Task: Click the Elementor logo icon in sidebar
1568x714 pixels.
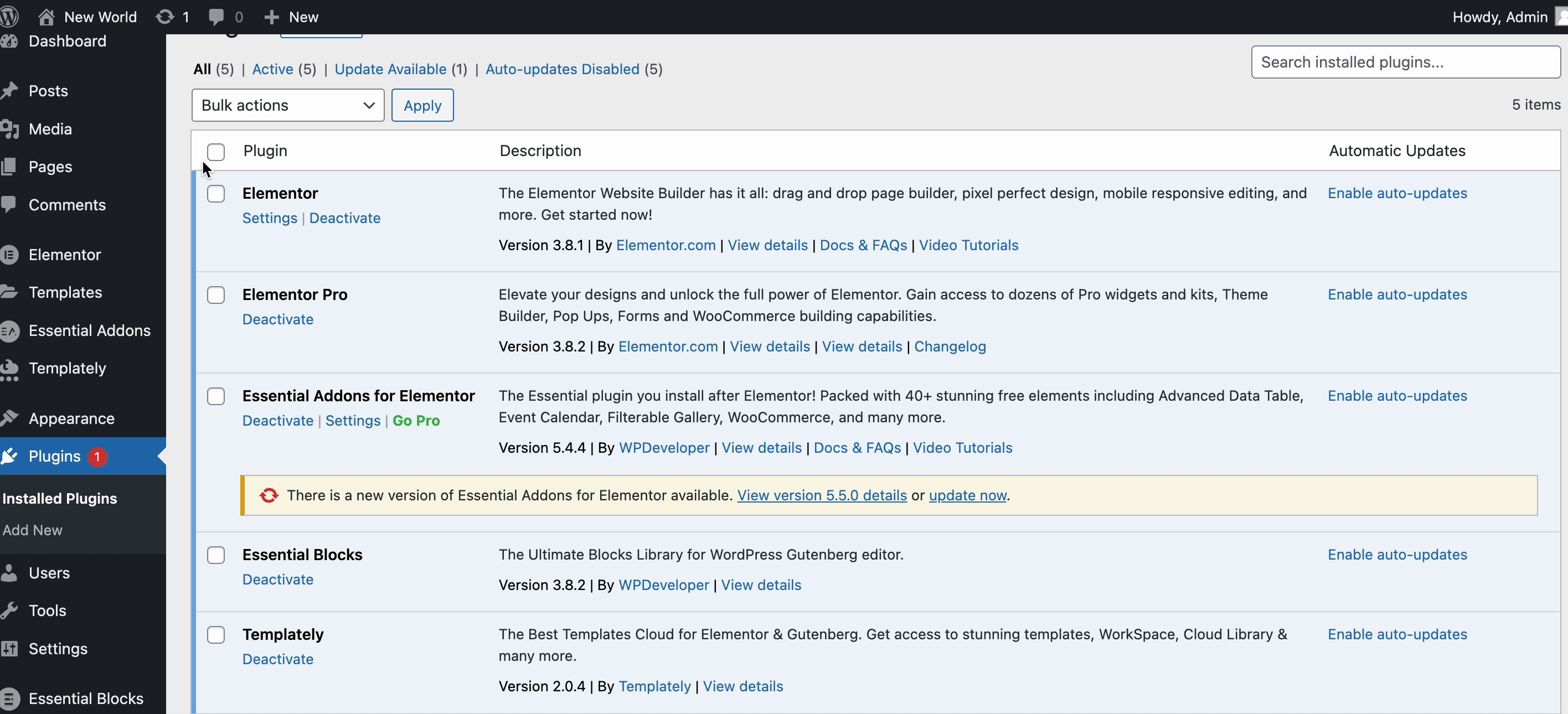Action: point(9,255)
